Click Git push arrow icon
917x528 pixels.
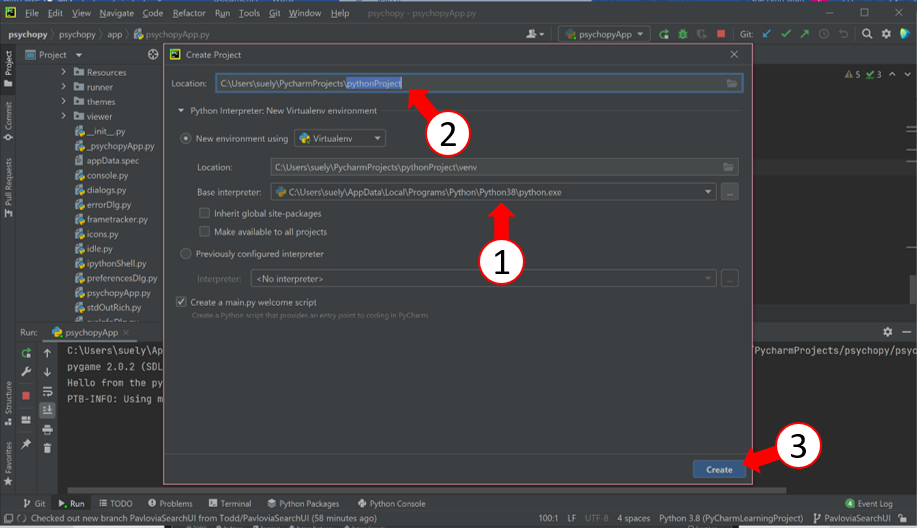coord(805,34)
